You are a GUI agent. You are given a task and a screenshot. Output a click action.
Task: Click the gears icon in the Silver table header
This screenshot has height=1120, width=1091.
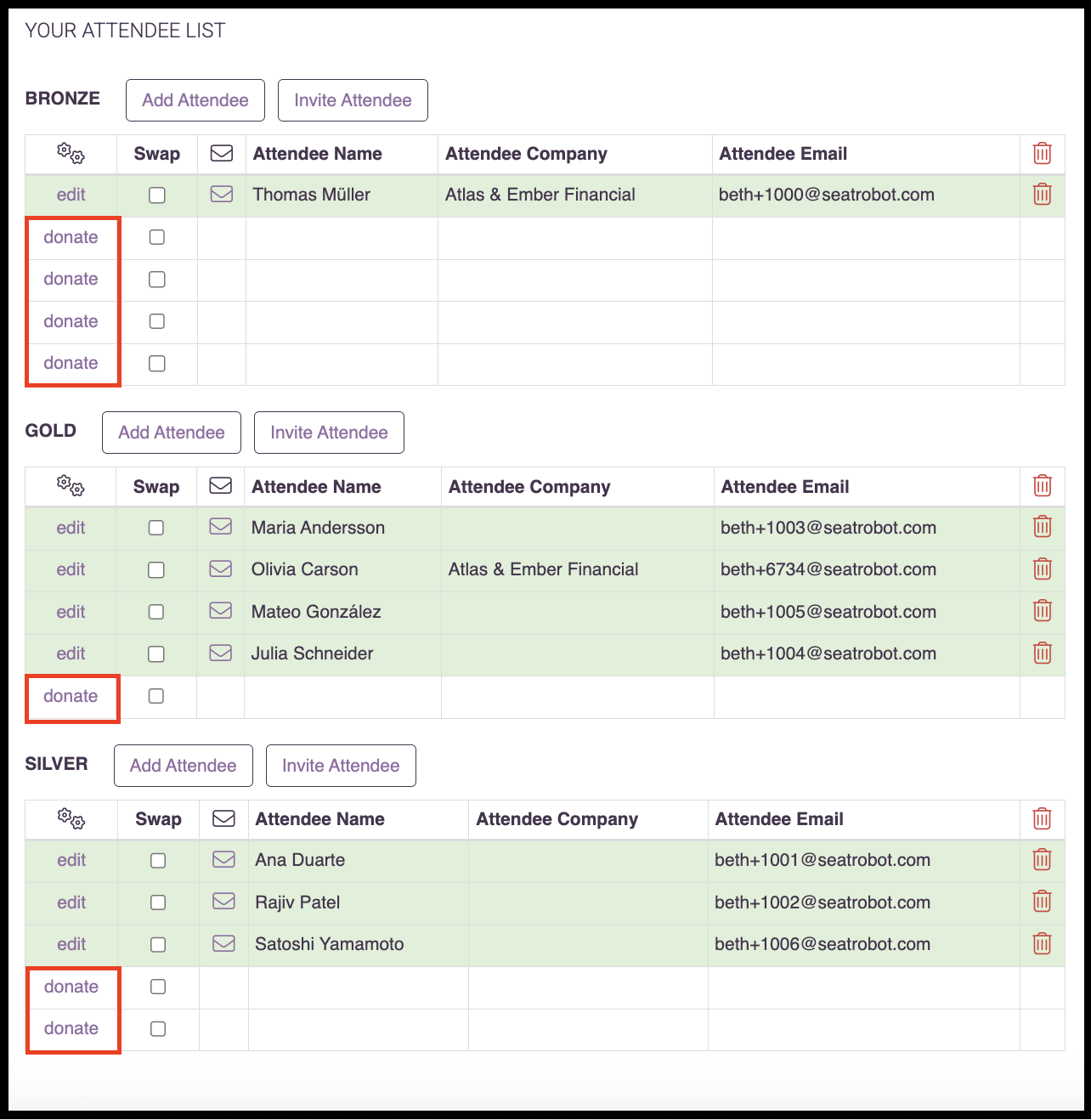pos(71,819)
